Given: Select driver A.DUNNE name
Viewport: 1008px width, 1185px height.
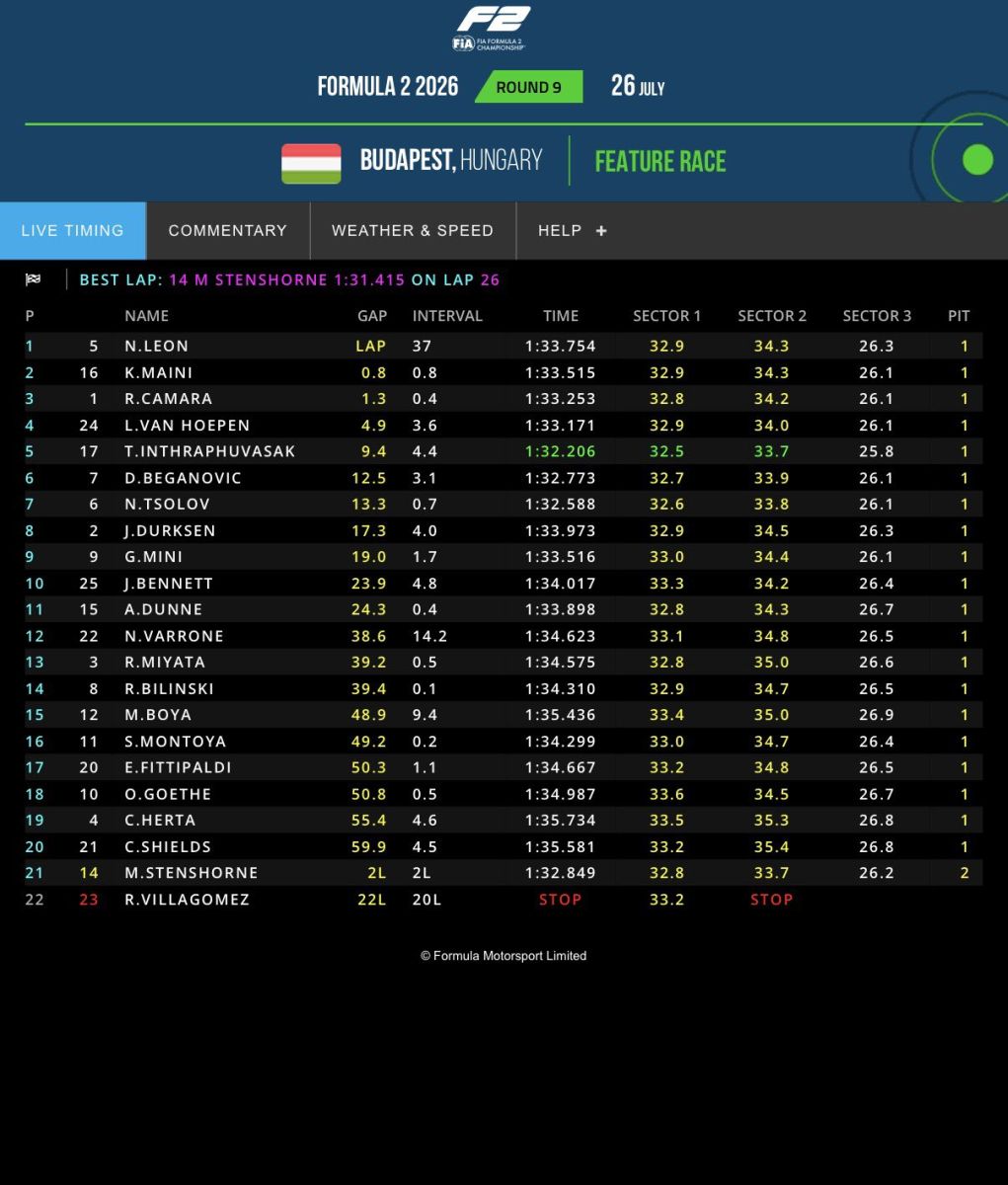Looking at the screenshot, I should click(x=163, y=609).
